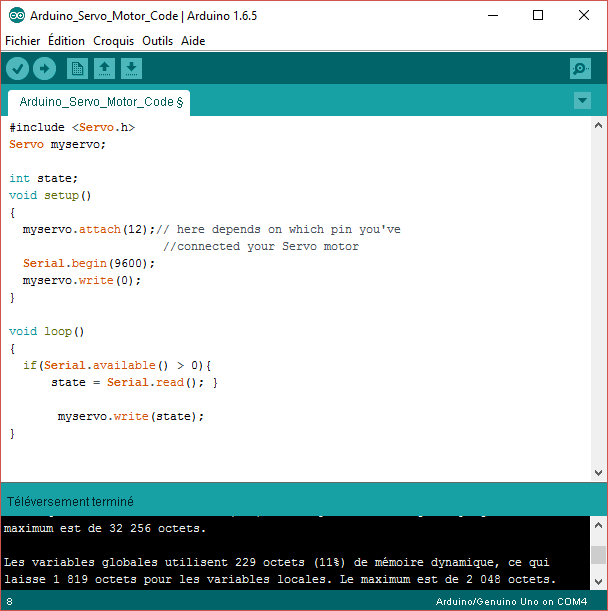608x611 pixels.
Task: Open the Fichier menu
Action: pos(23,41)
